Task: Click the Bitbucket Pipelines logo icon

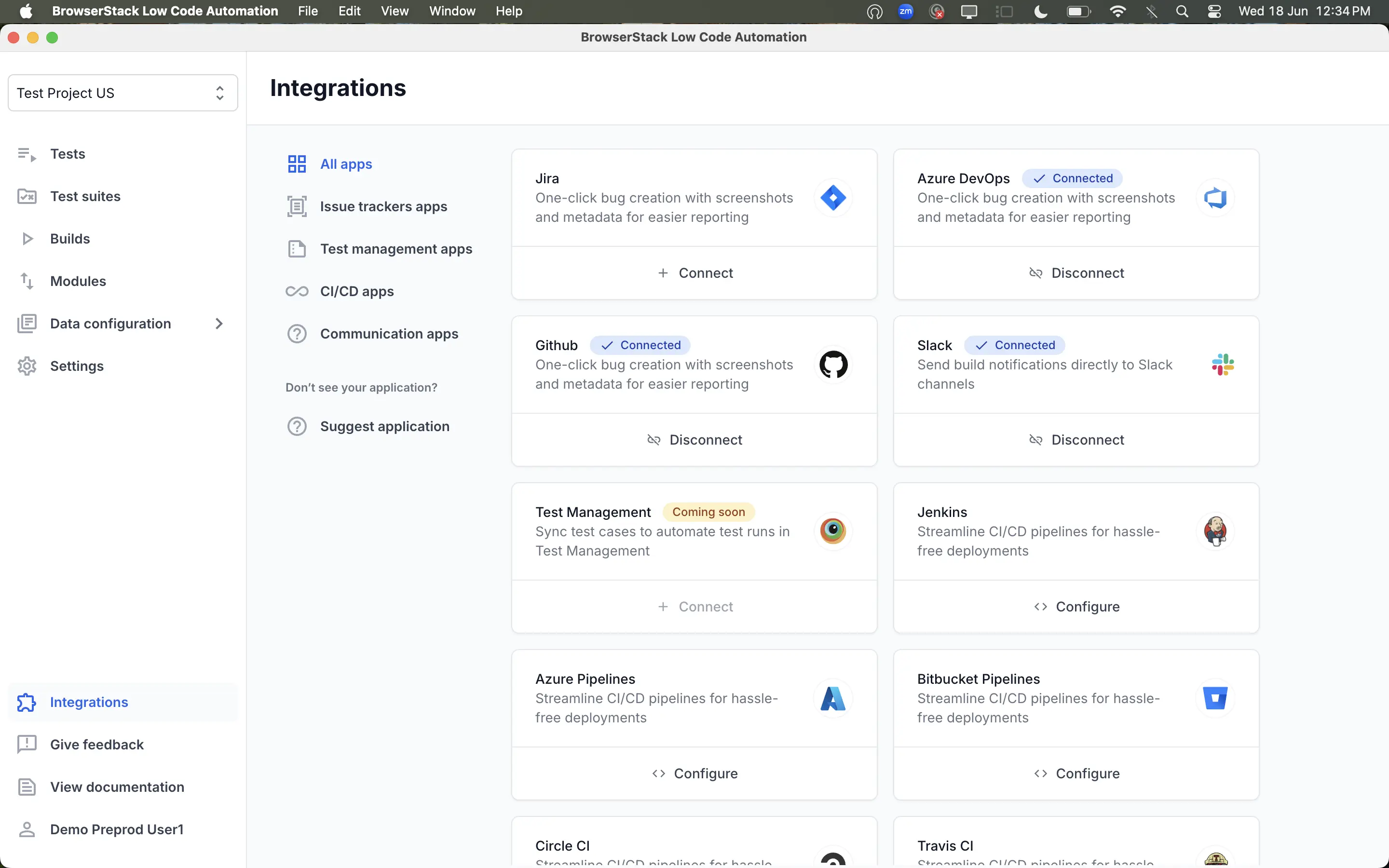Action: 1215,698
